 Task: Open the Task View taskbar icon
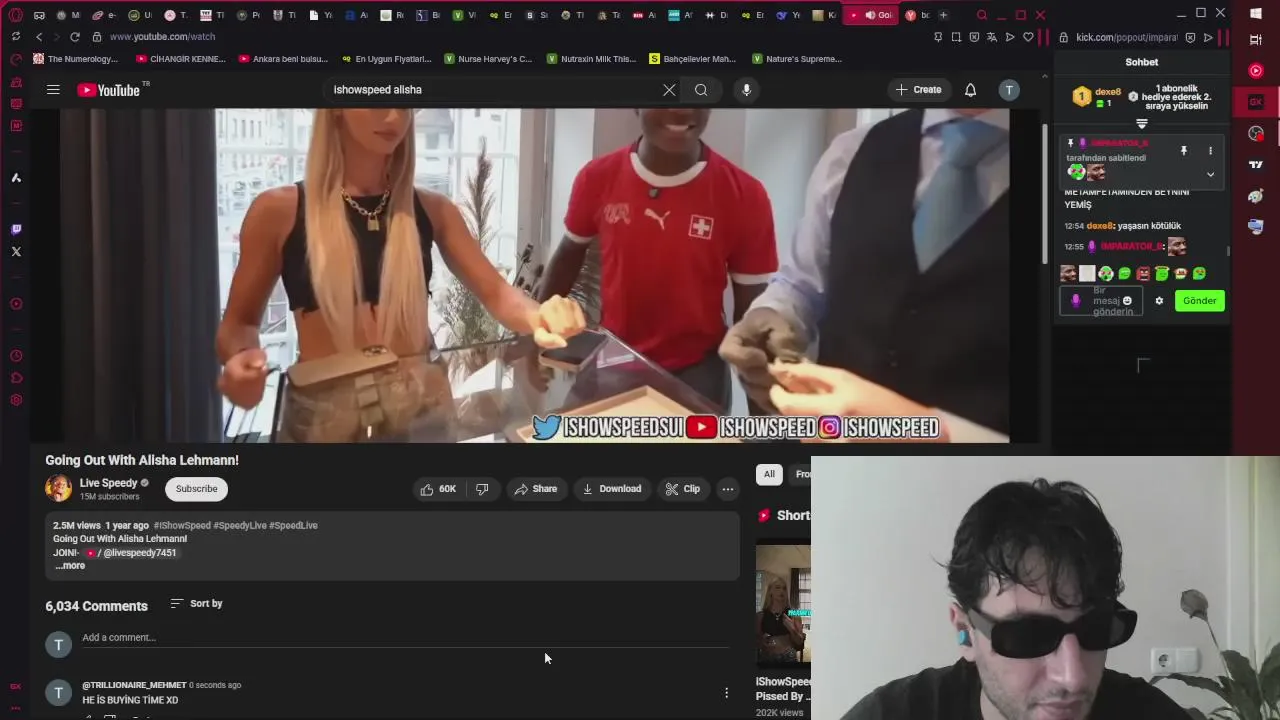tap(1256, 40)
